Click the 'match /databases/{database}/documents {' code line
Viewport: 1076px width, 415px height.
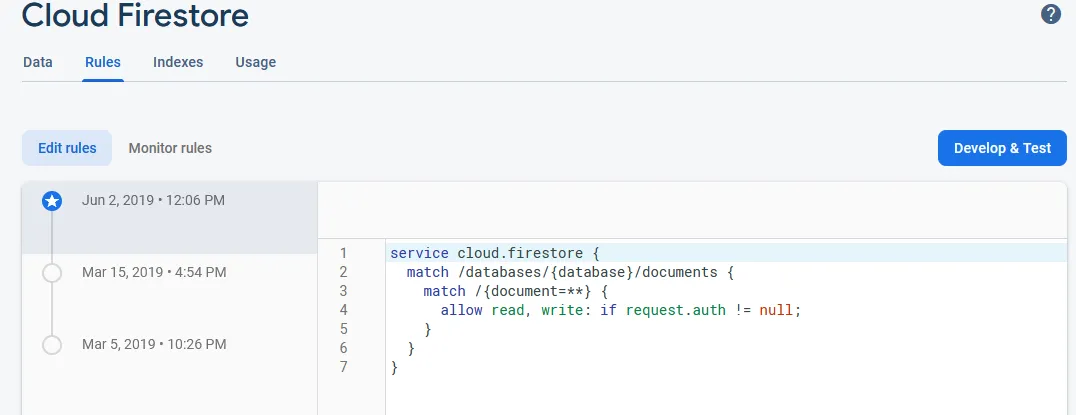point(570,272)
